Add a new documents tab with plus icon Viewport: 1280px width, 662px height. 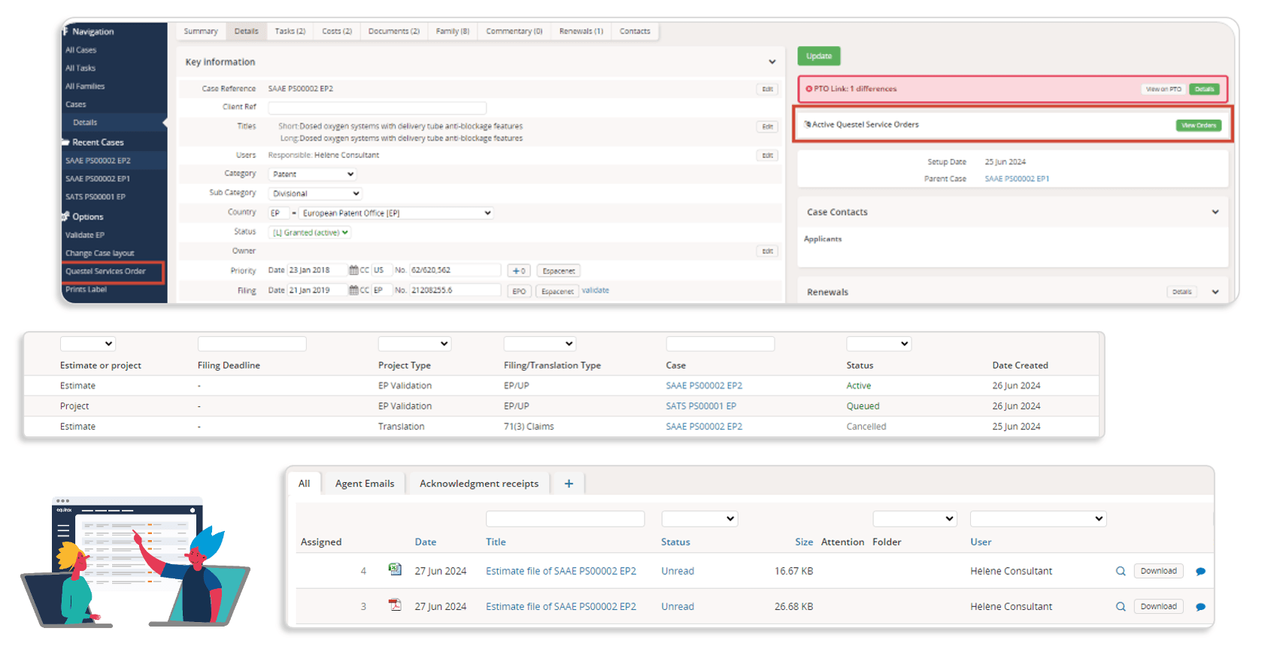568,483
